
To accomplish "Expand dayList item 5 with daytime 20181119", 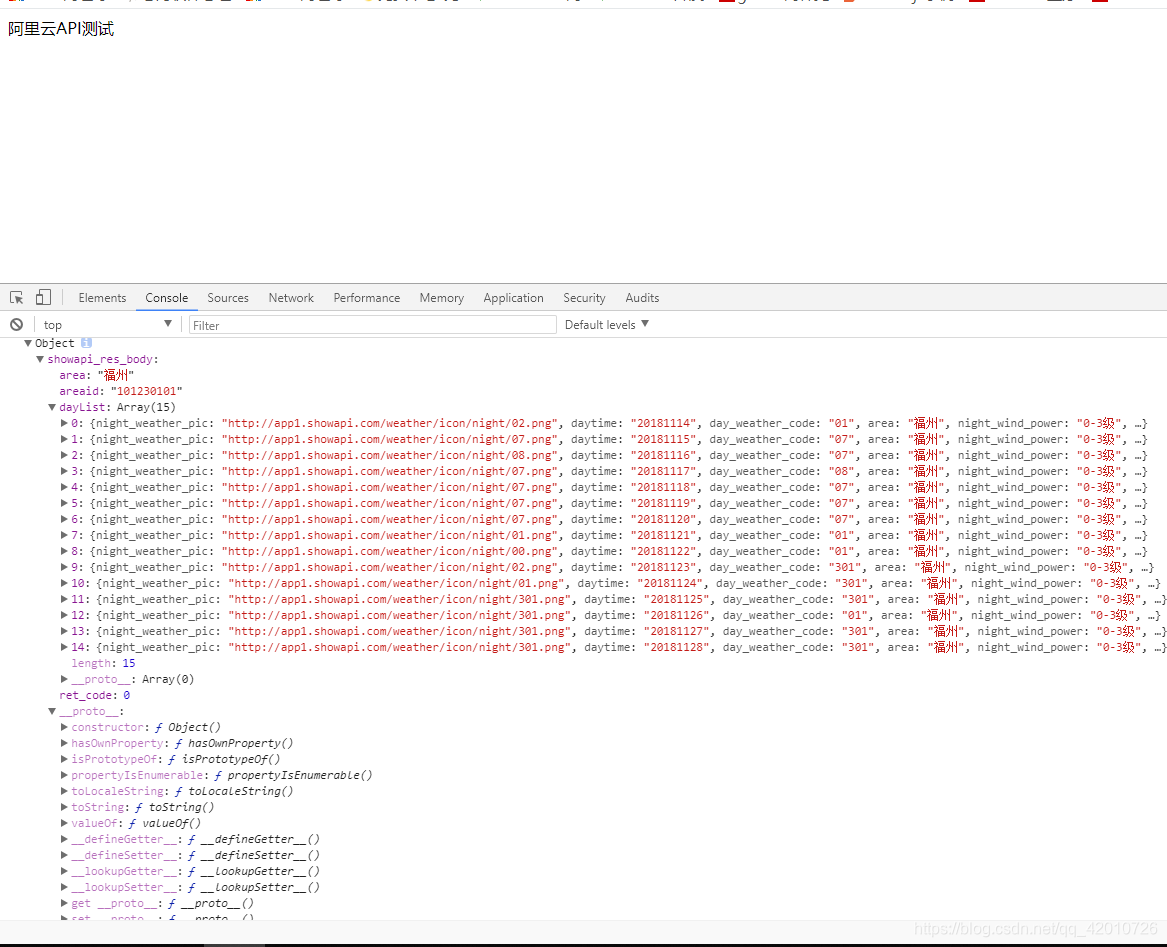I will coord(64,503).
